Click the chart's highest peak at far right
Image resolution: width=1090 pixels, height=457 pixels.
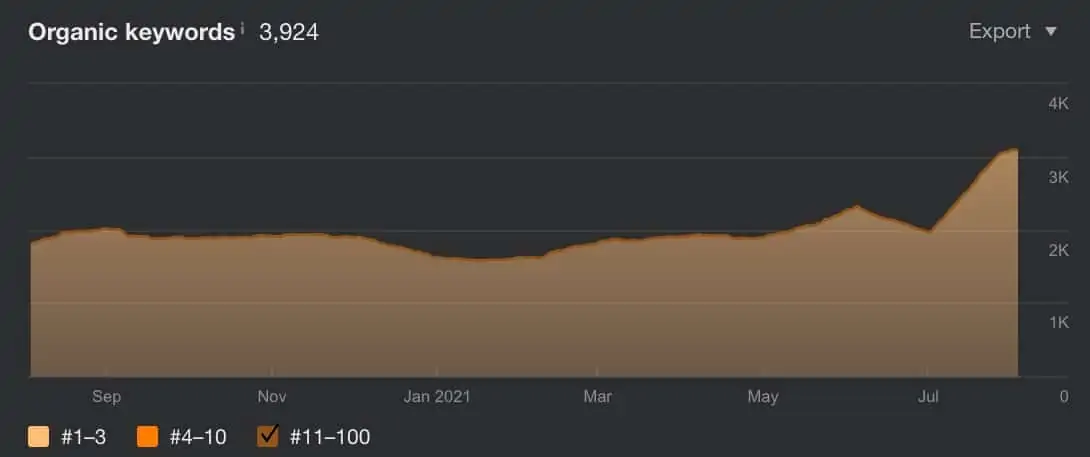[1014, 151]
